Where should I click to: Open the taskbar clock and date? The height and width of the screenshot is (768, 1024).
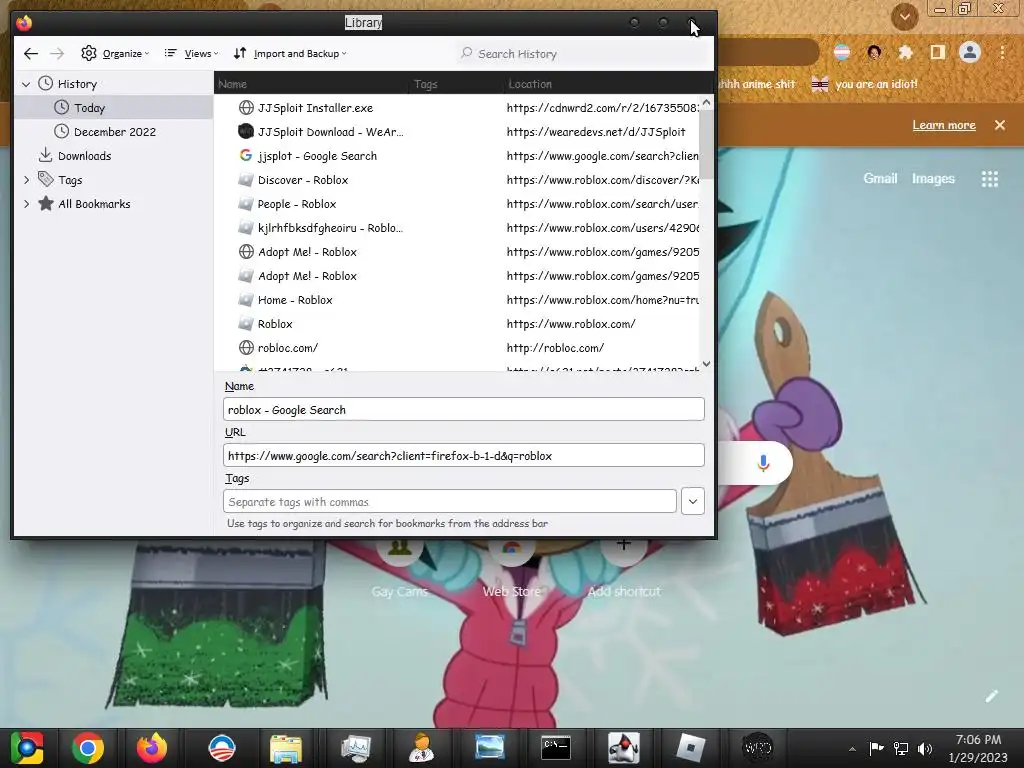click(x=978, y=748)
